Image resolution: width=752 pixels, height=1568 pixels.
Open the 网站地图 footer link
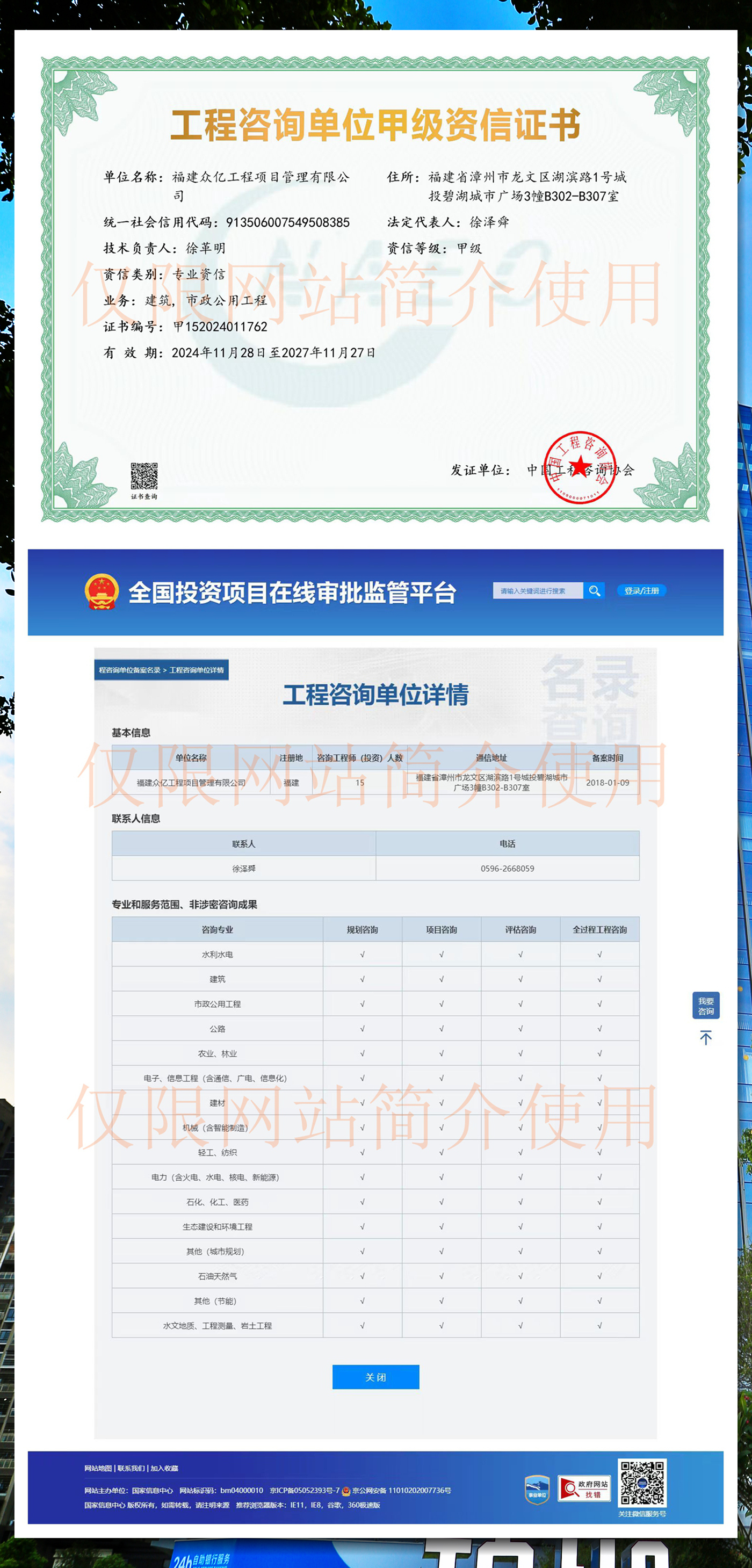(98, 1468)
